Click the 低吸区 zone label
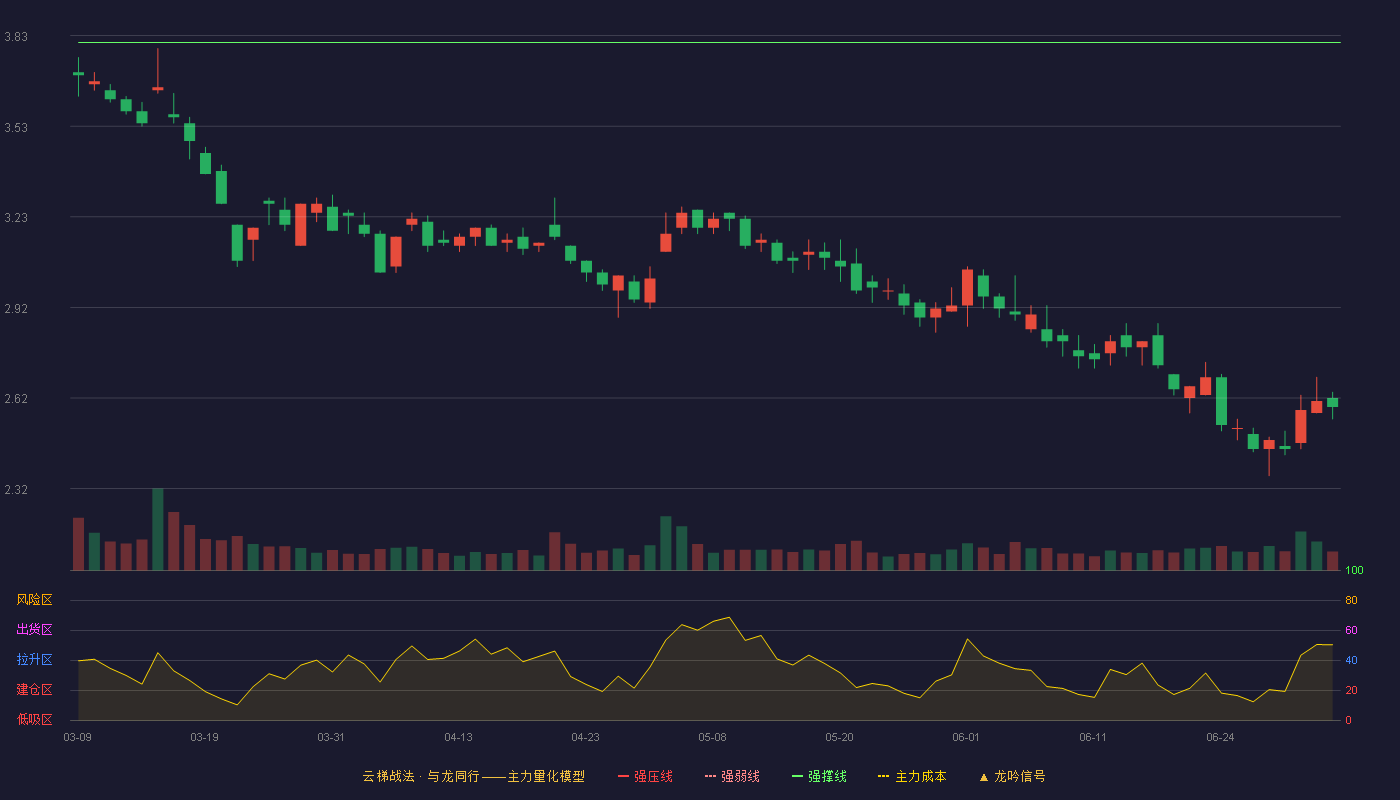 click(34, 719)
